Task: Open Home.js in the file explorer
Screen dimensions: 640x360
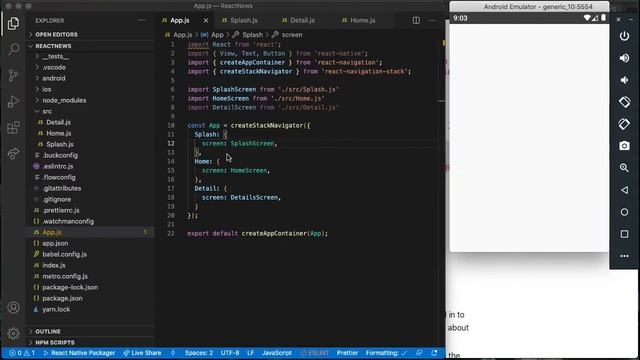Action: (x=59, y=133)
